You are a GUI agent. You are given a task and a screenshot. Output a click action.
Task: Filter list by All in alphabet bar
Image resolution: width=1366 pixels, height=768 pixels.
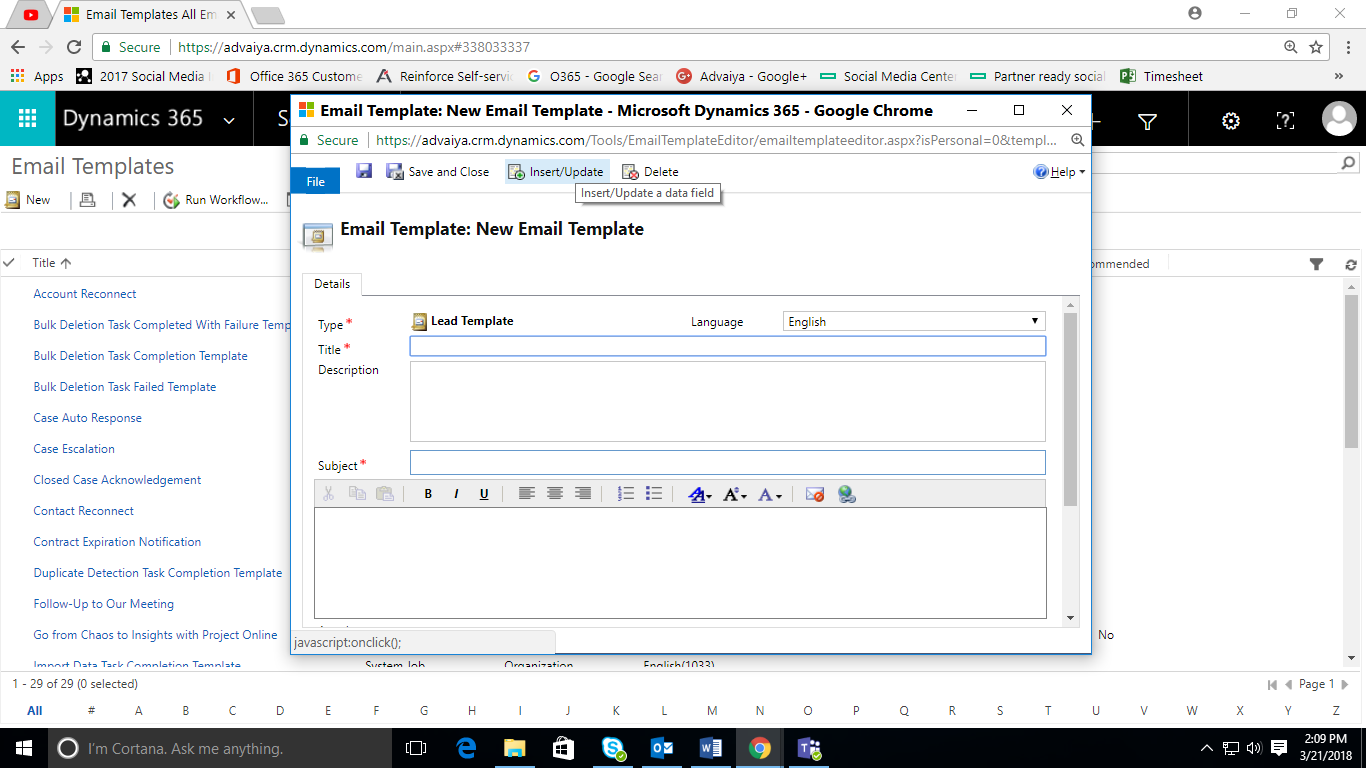pos(35,711)
